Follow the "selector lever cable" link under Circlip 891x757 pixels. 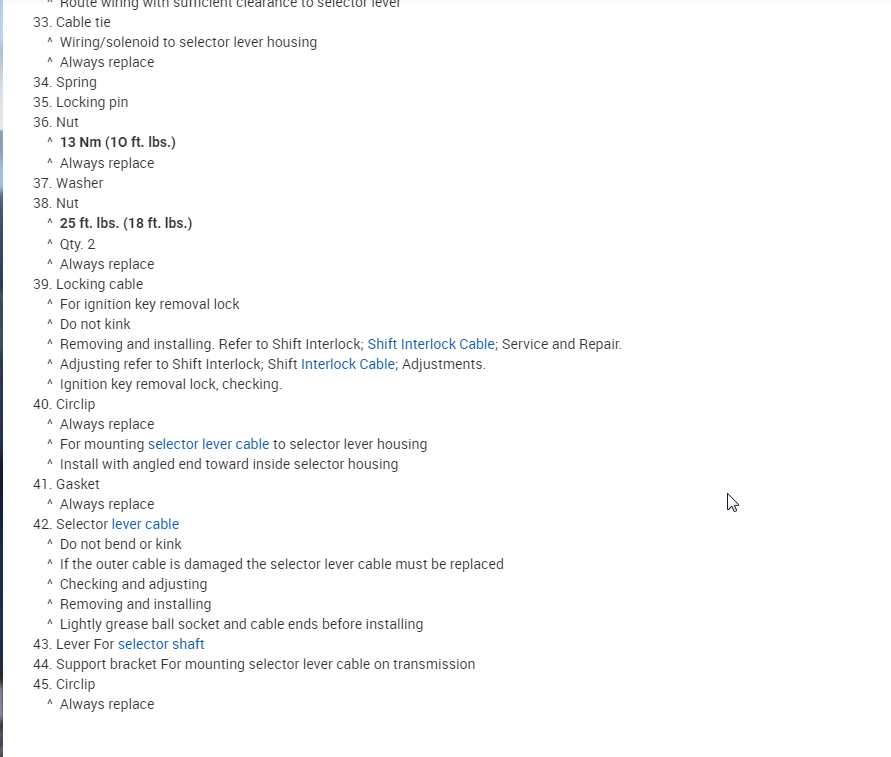click(208, 444)
